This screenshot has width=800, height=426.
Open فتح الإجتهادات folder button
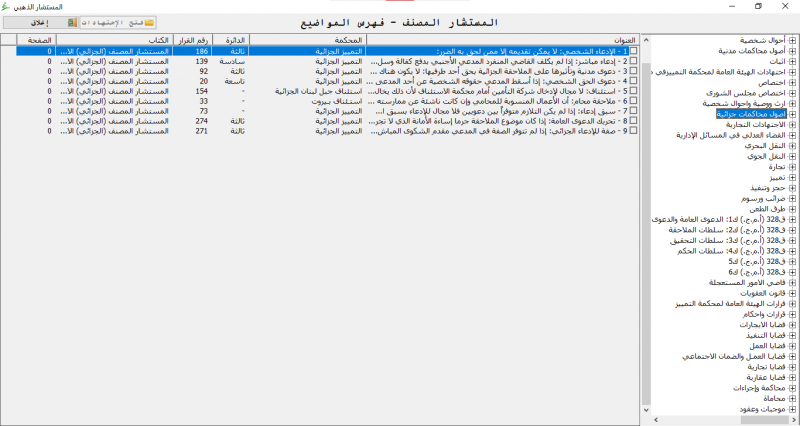(x=118, y=22)
